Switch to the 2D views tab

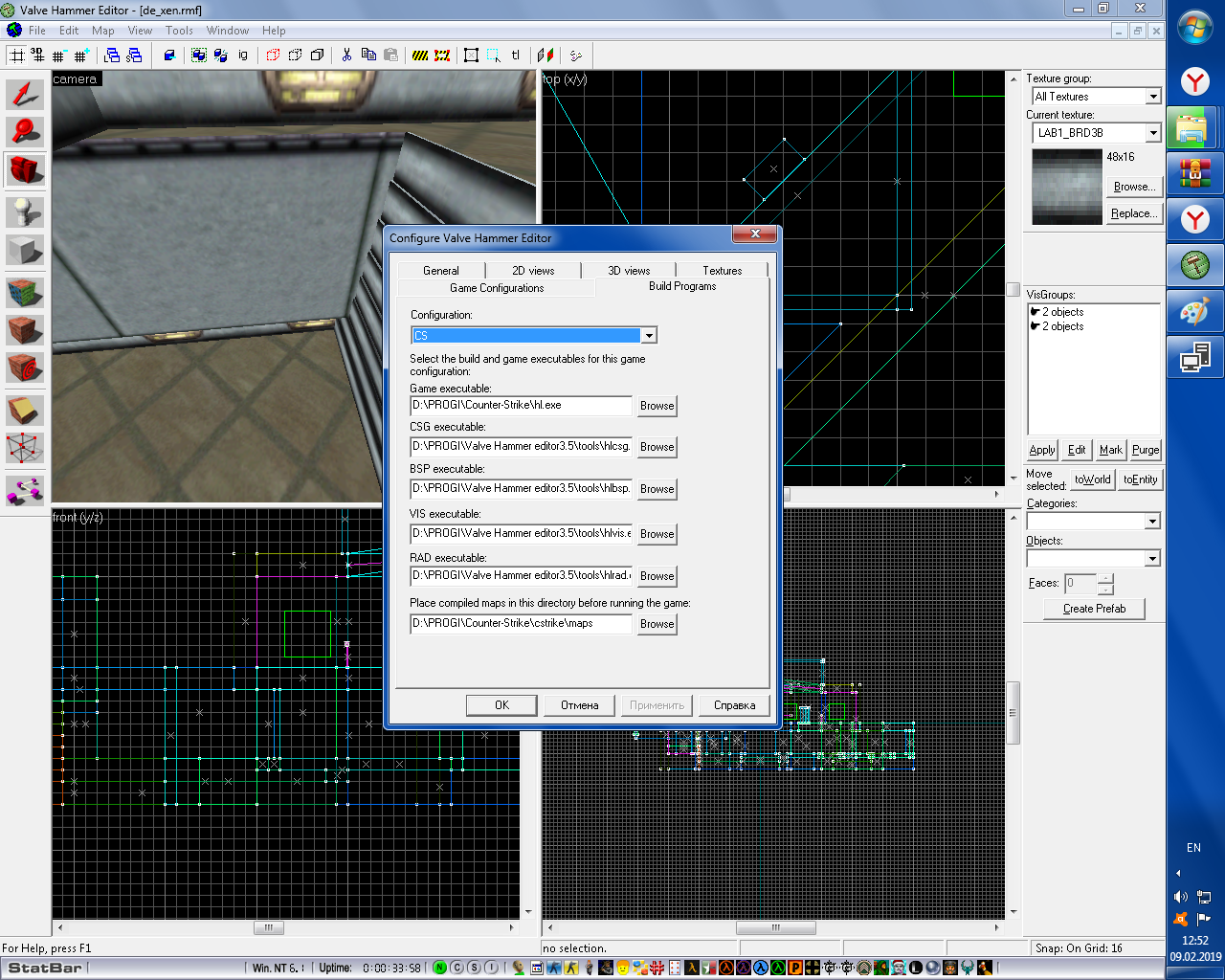pos(533,271)
